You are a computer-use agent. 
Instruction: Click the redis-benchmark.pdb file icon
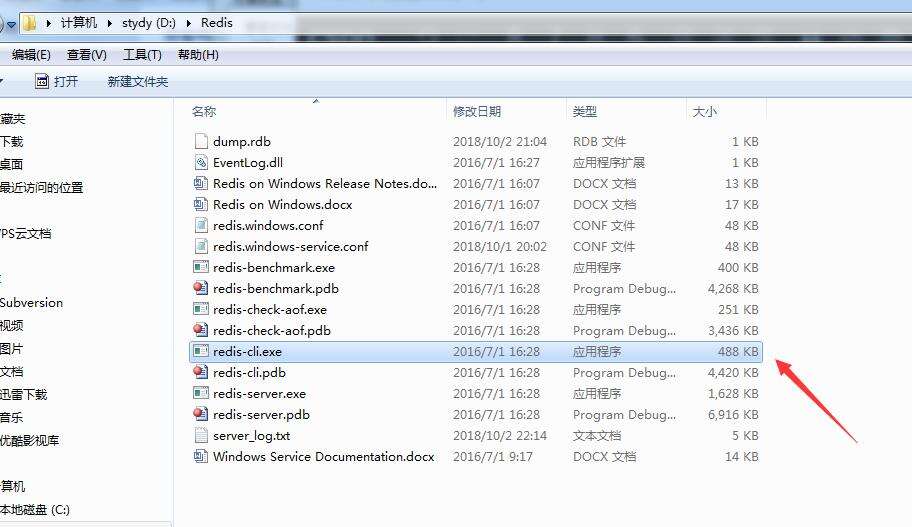(201, 289)
